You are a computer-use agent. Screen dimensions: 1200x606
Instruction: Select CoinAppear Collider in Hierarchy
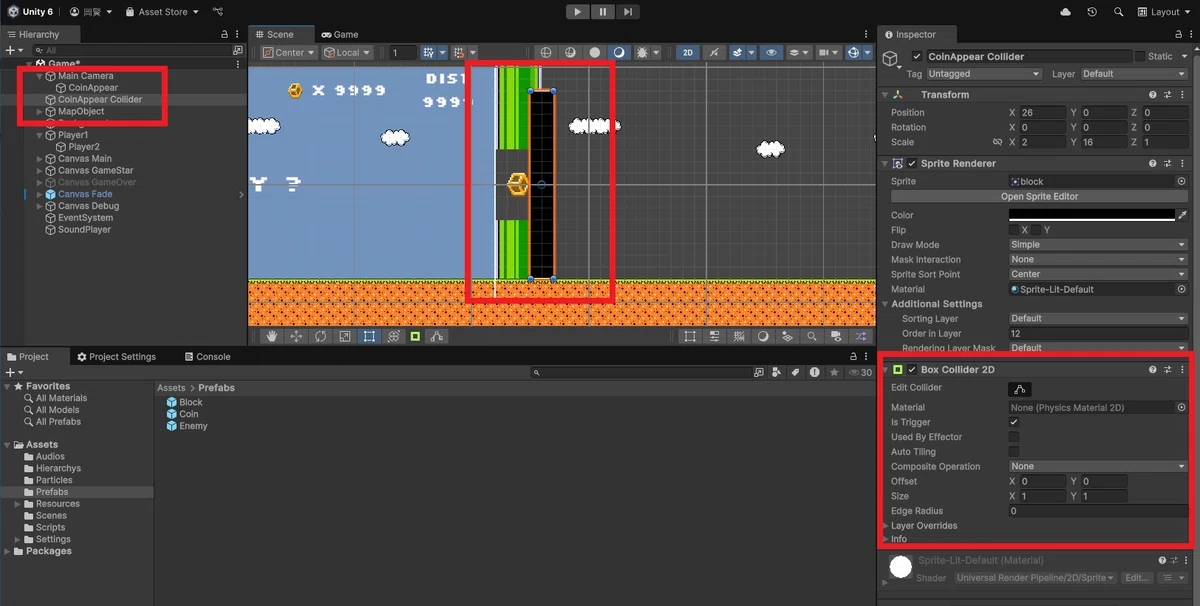[100, 99]
